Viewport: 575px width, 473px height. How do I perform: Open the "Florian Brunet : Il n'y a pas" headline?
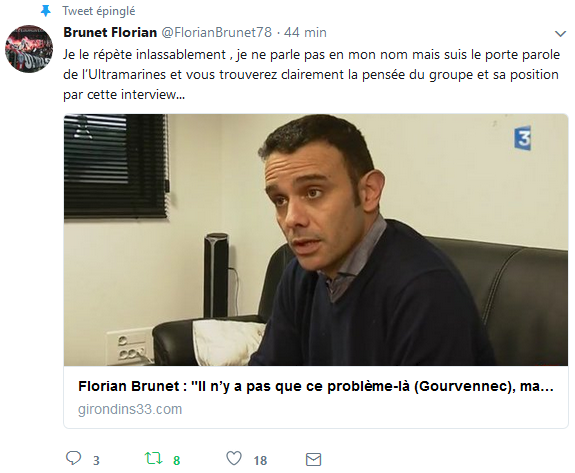[316, 386]
